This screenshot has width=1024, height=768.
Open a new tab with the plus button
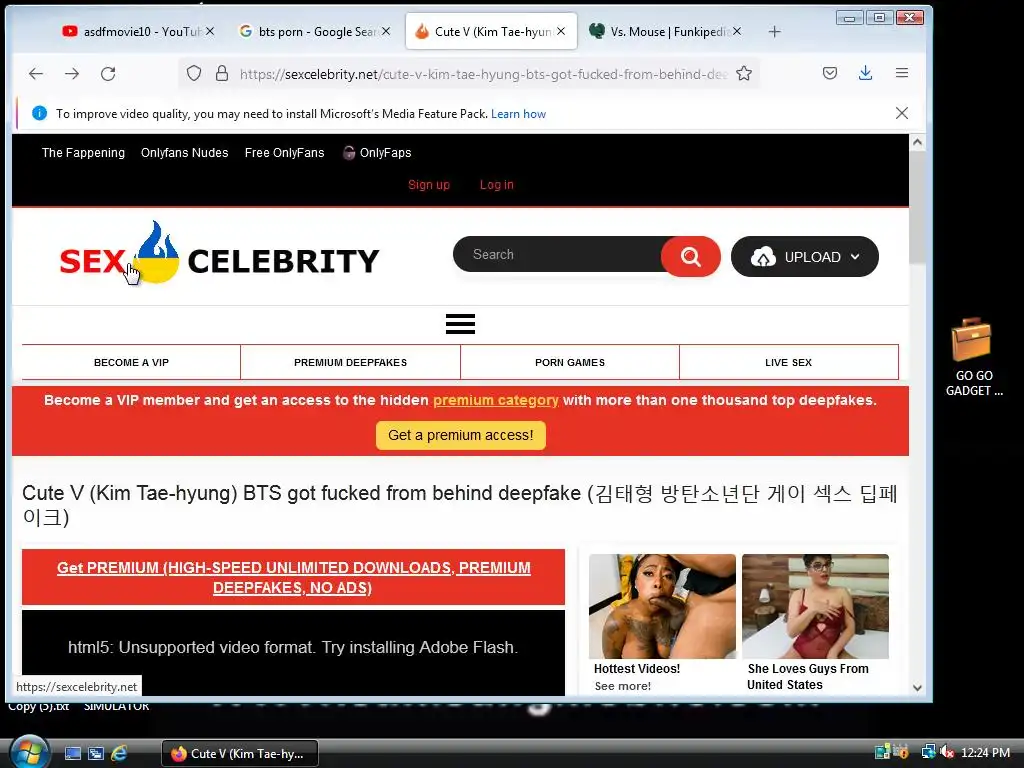click(775, 31)
